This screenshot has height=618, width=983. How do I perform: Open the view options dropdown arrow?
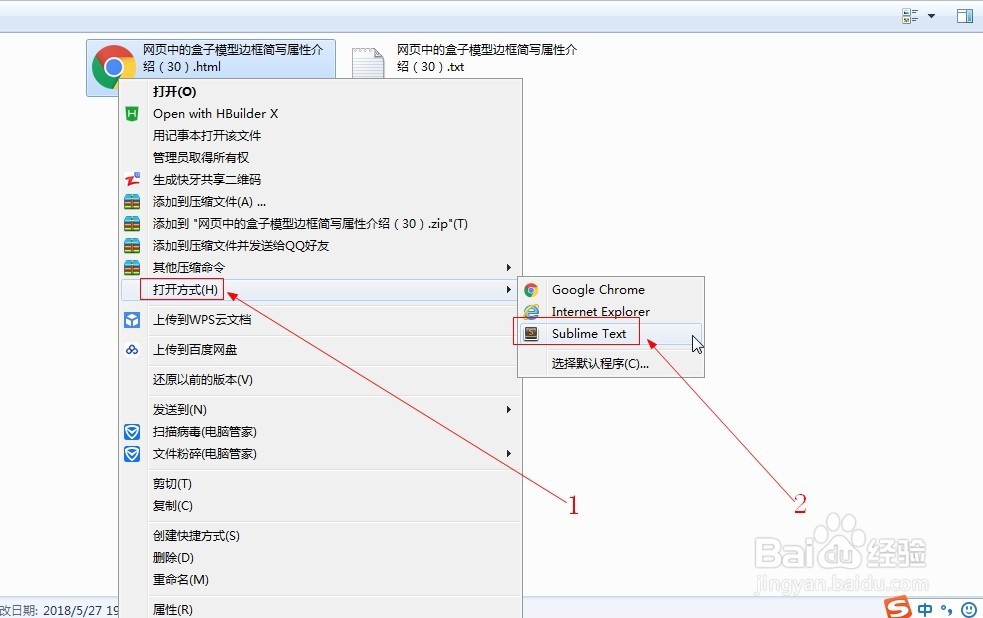(x=932, y=16)
